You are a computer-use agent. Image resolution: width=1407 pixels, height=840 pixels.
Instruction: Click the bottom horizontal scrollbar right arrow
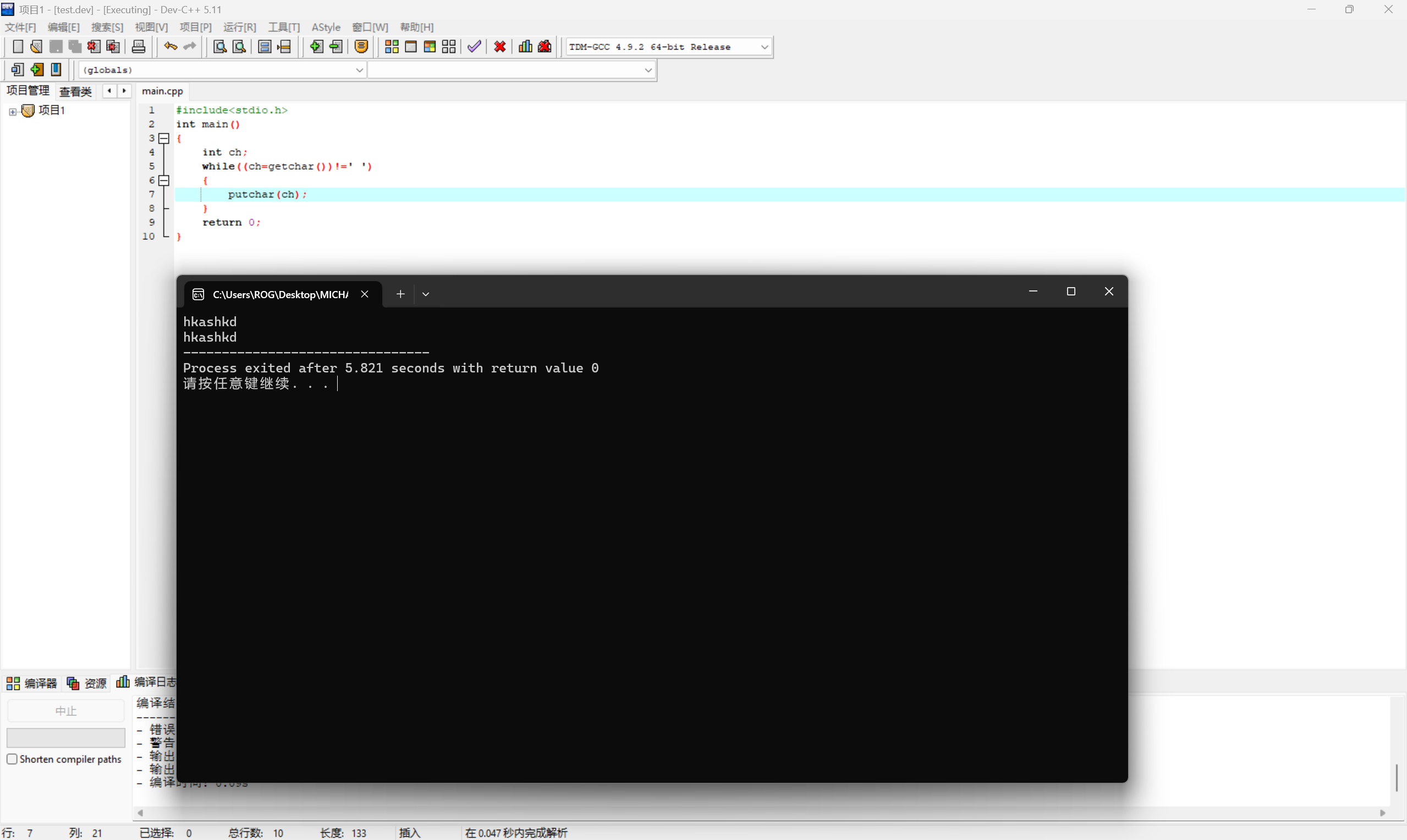click(1383, 813)
